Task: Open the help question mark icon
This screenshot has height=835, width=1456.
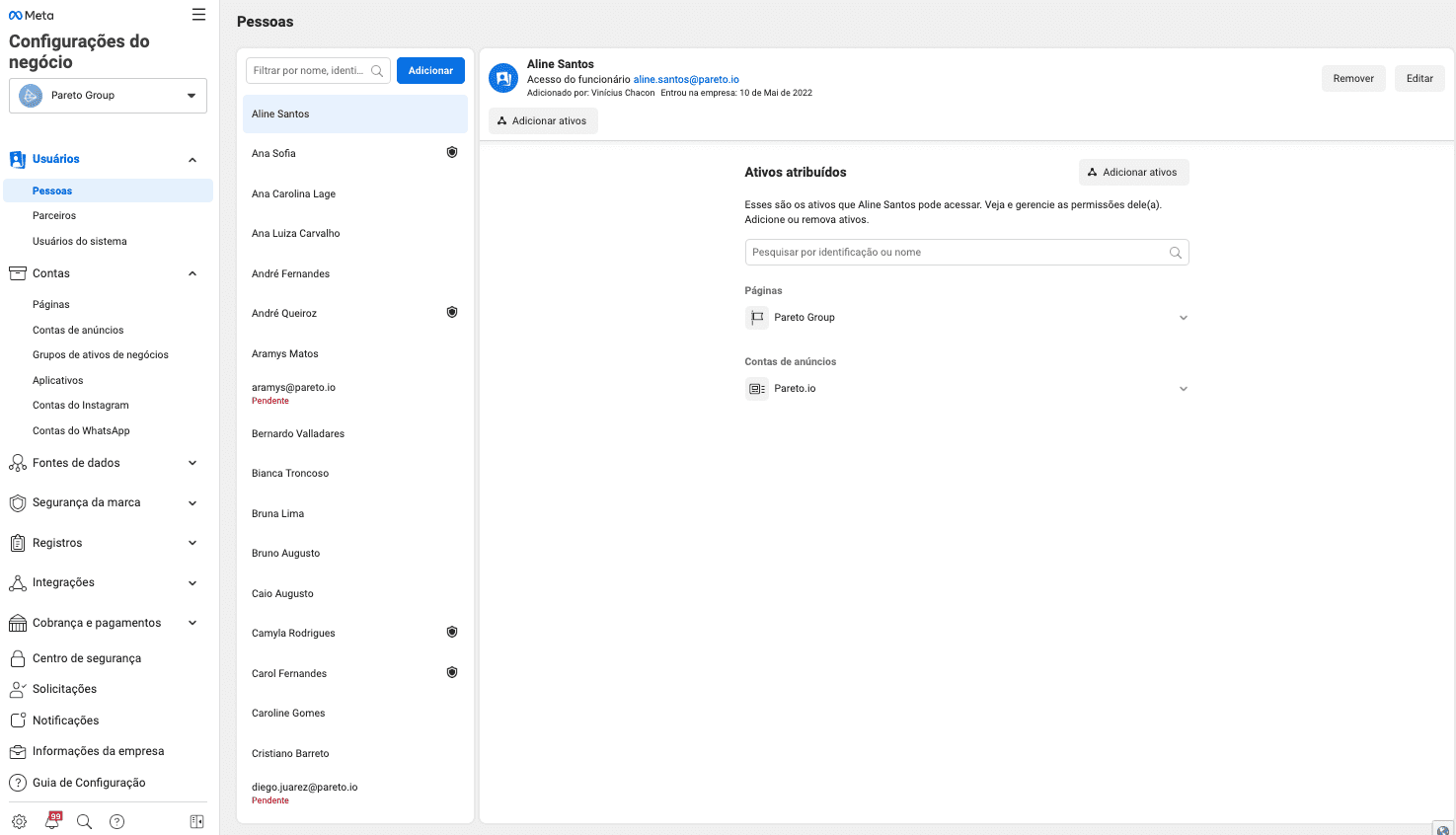Action: 117,821
